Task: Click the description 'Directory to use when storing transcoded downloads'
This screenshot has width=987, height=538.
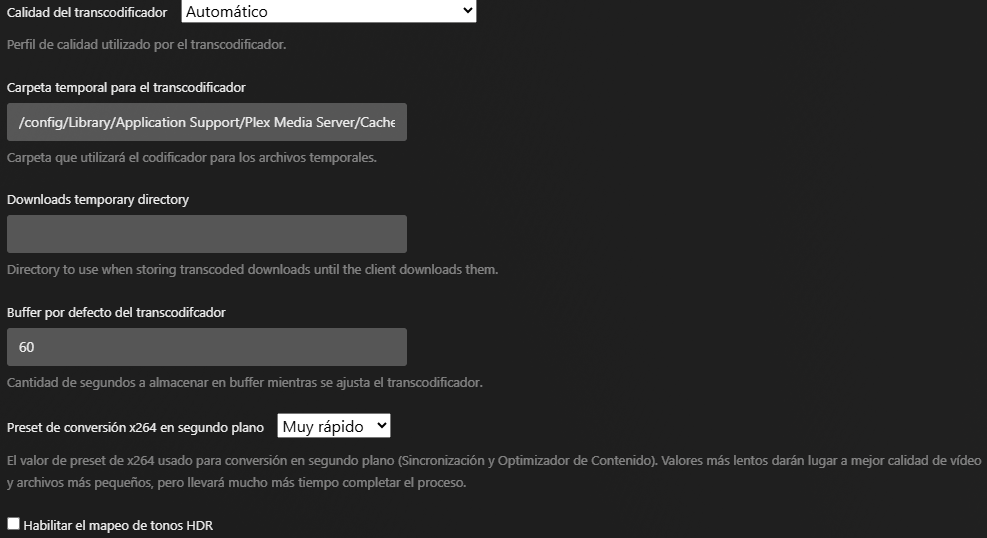Action: [252, 269]
